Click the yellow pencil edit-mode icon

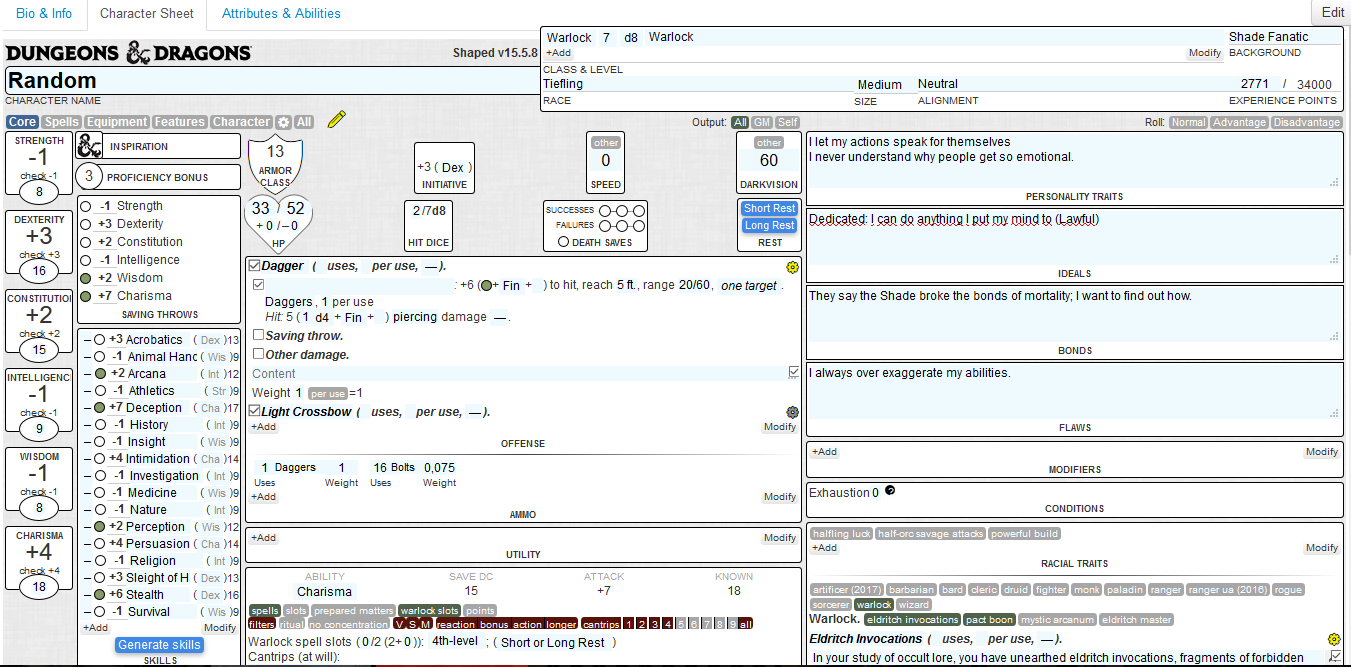[336, 120]
